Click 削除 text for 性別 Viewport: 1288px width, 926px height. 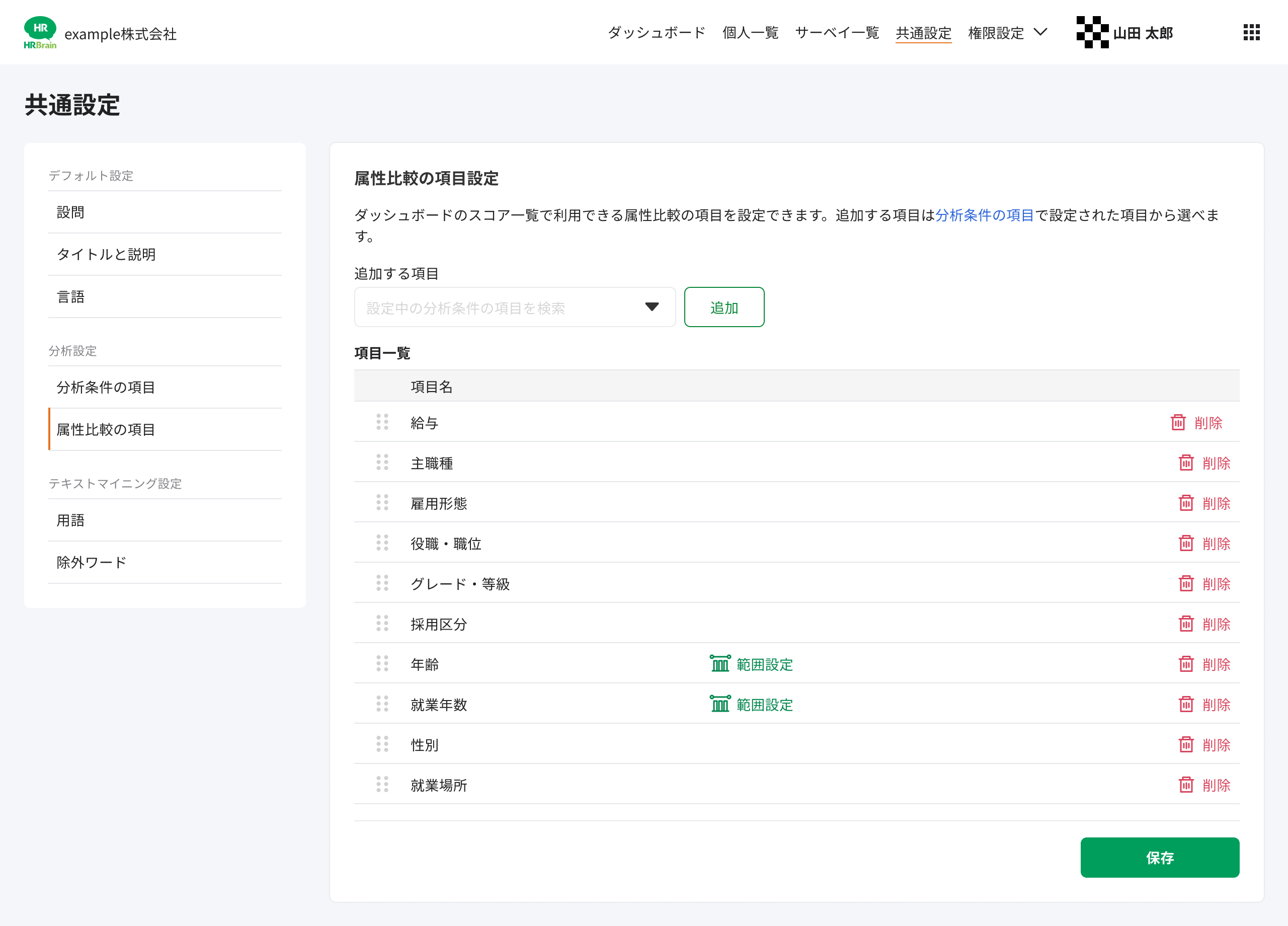click(x=1217, y=745)
